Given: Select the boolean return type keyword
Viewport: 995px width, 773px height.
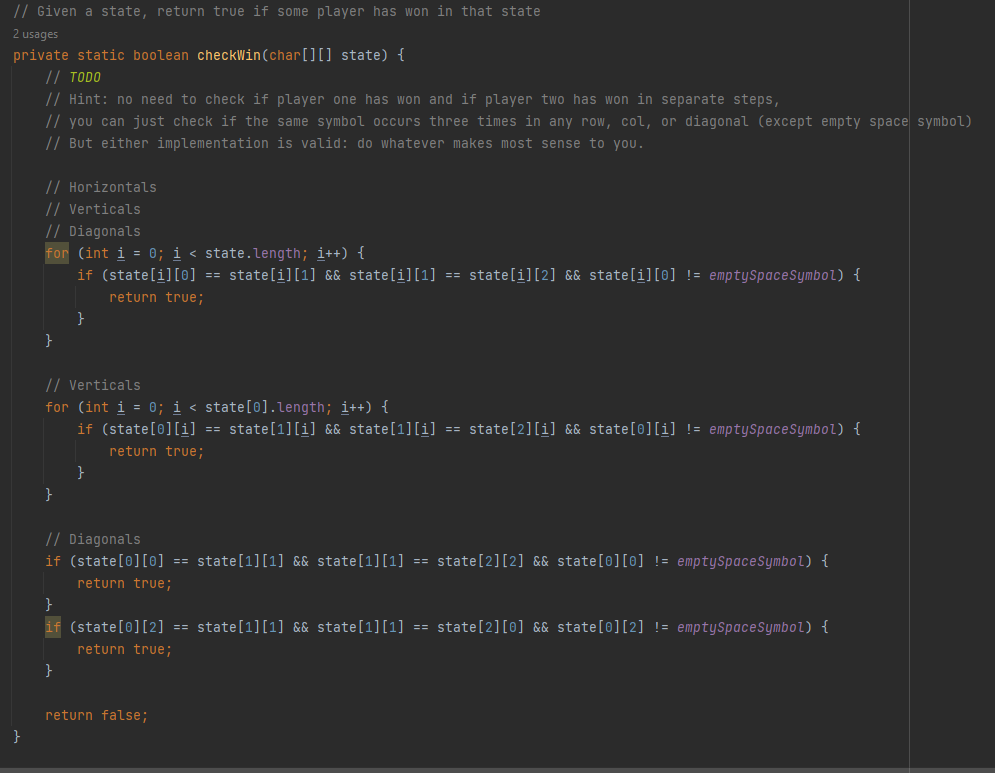Looking at the screenshot, I should (160, 55).
